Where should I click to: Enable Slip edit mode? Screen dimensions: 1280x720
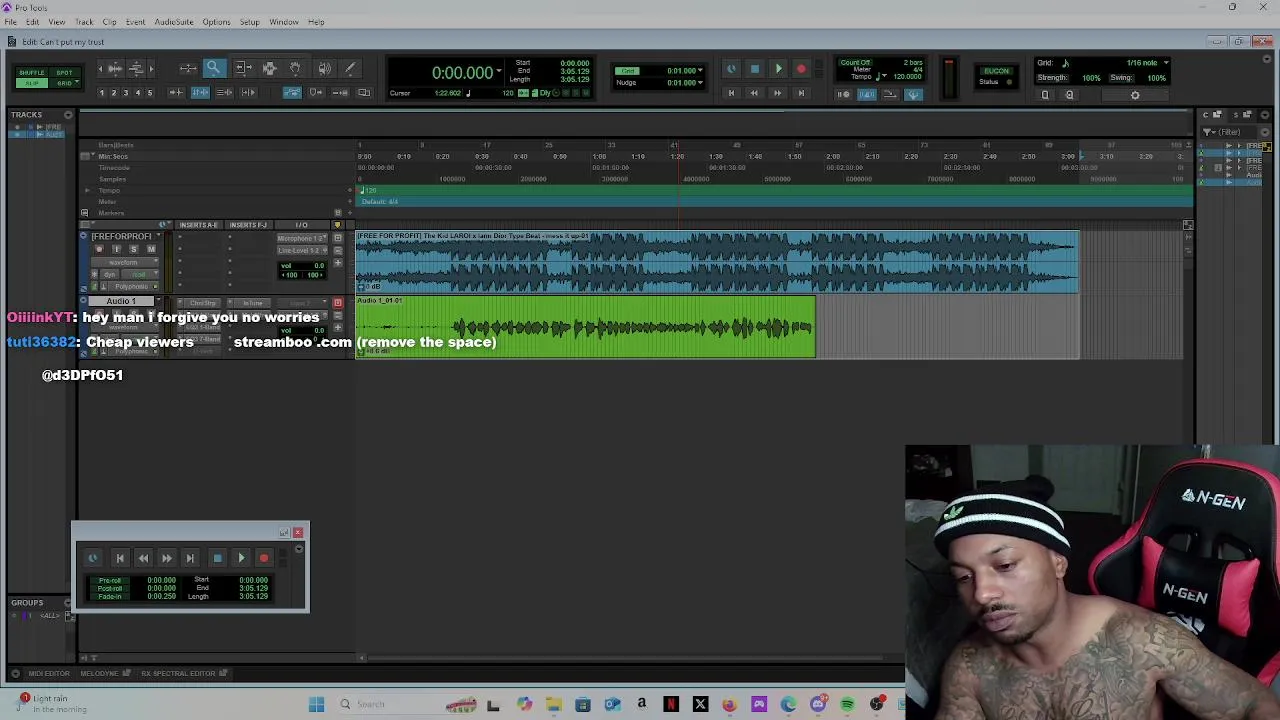(31, 83)
